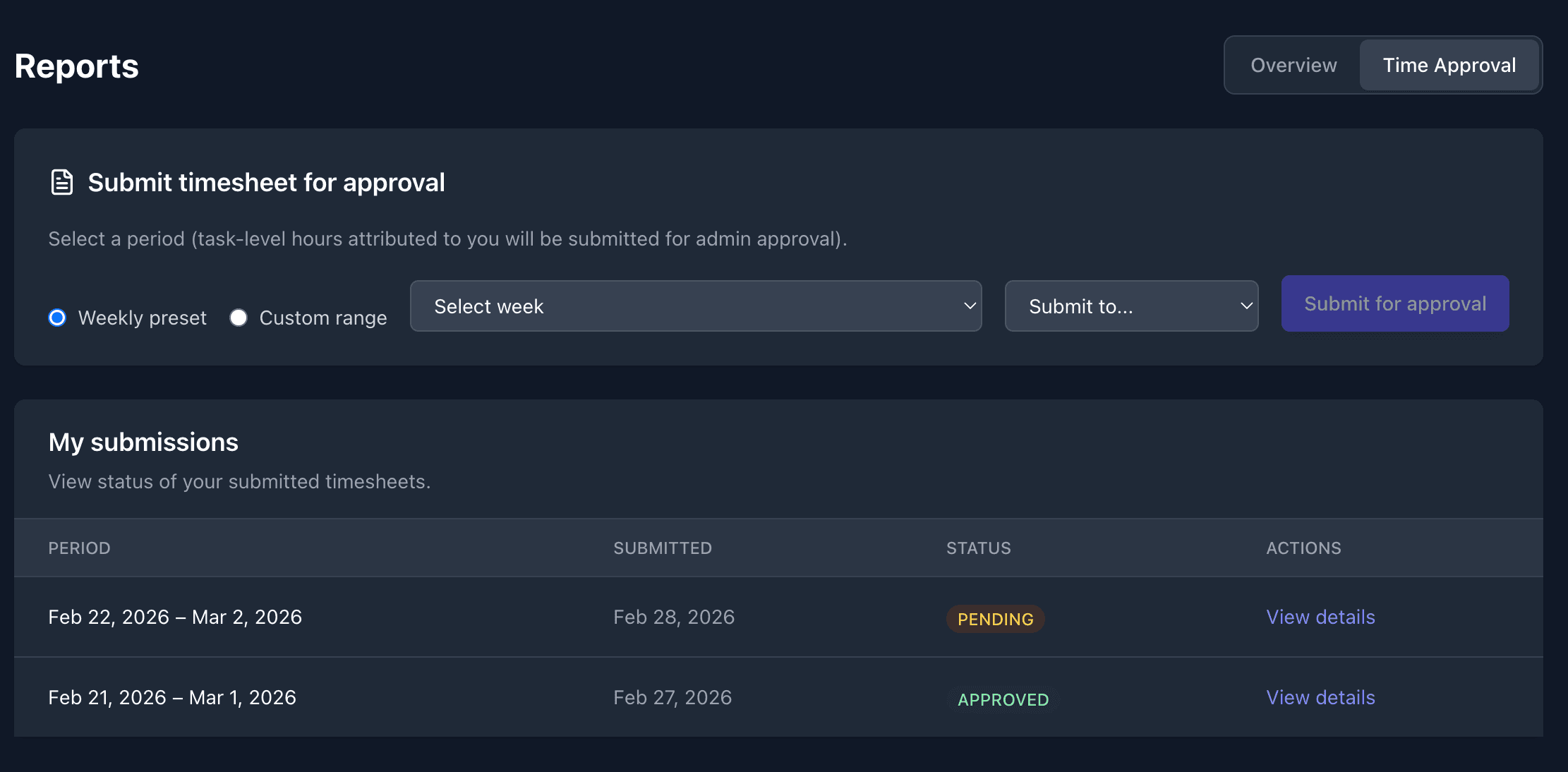Expand the Submit to... dropdown
1568x772 pixels.
1130,306
